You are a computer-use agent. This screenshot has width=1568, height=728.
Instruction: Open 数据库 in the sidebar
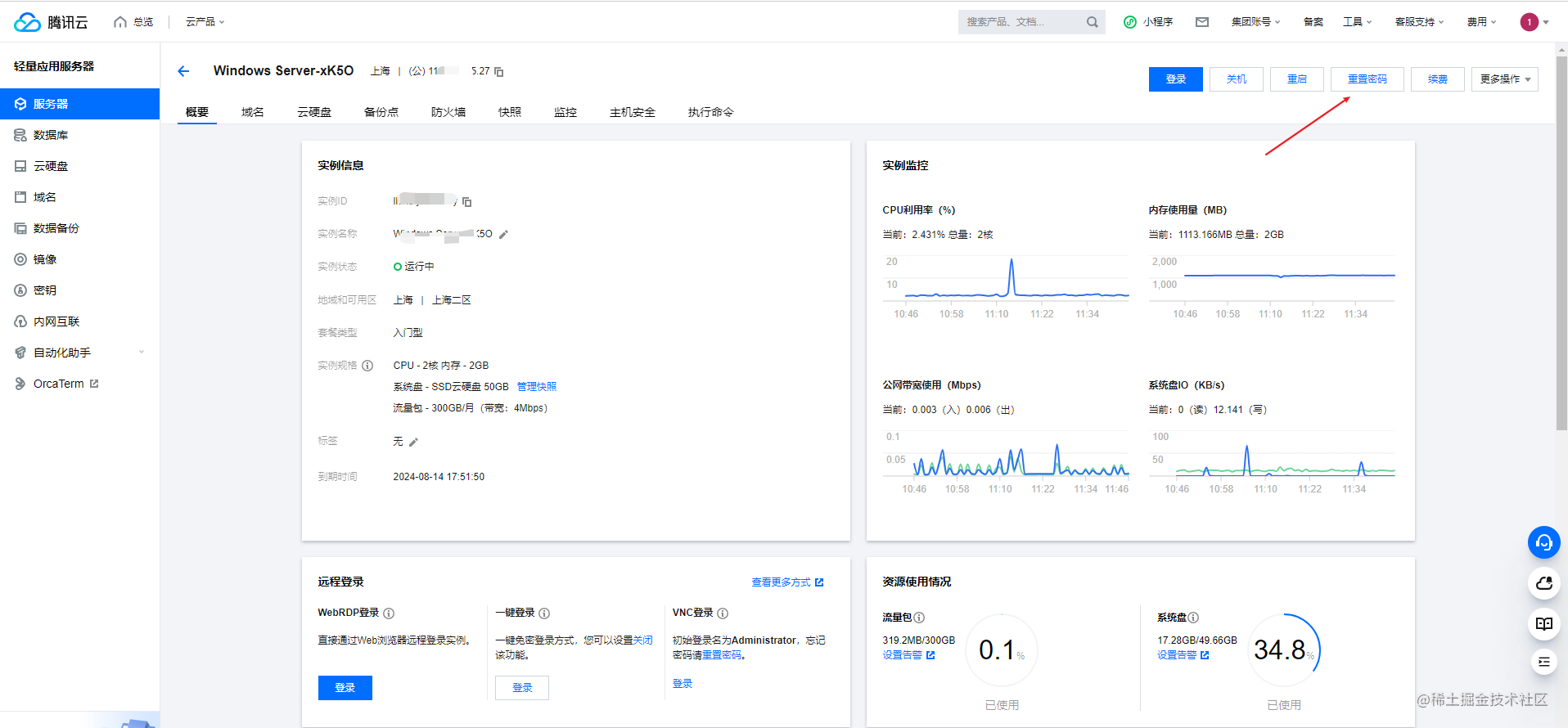[x=79, y=135]
